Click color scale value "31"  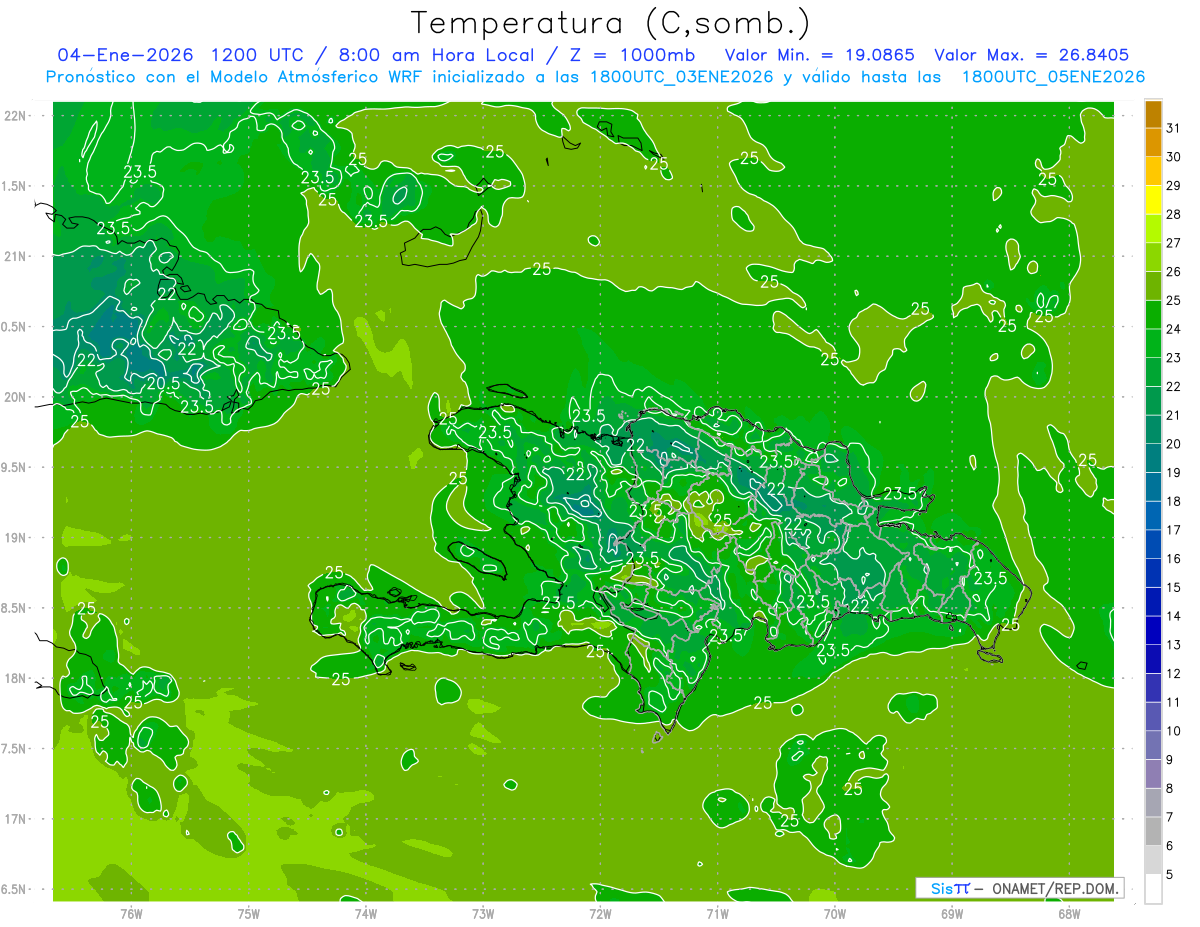click(x=1174, y=128)
